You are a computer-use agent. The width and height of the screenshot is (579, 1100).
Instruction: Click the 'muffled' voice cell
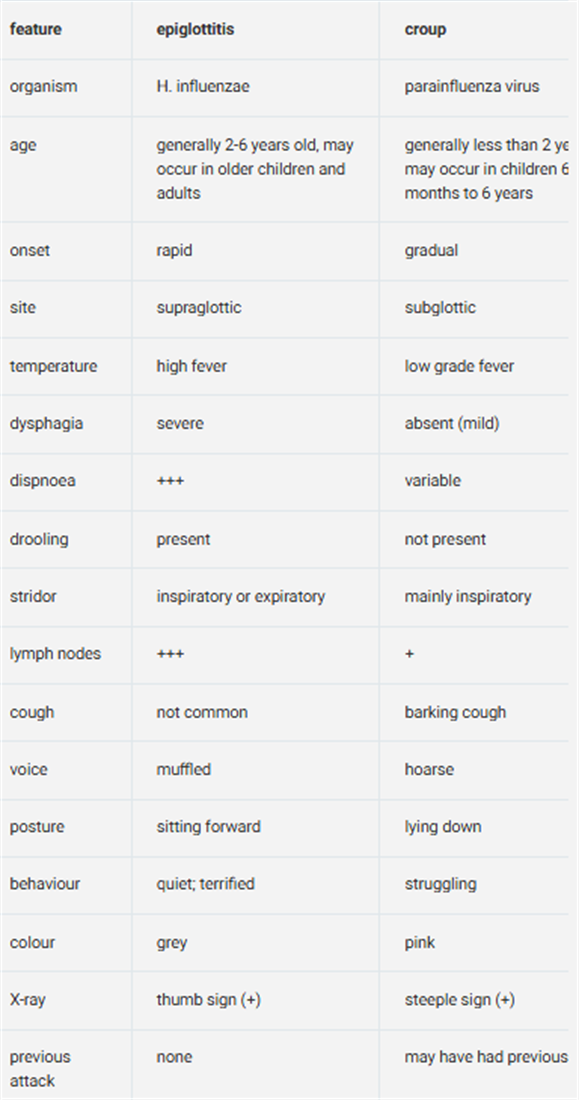[183, 769]
